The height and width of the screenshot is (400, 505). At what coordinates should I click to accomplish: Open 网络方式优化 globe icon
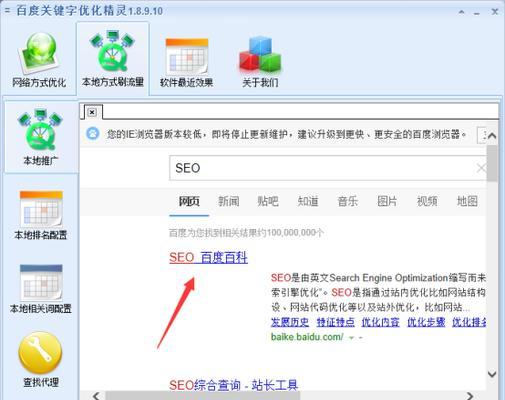point(39,53)
